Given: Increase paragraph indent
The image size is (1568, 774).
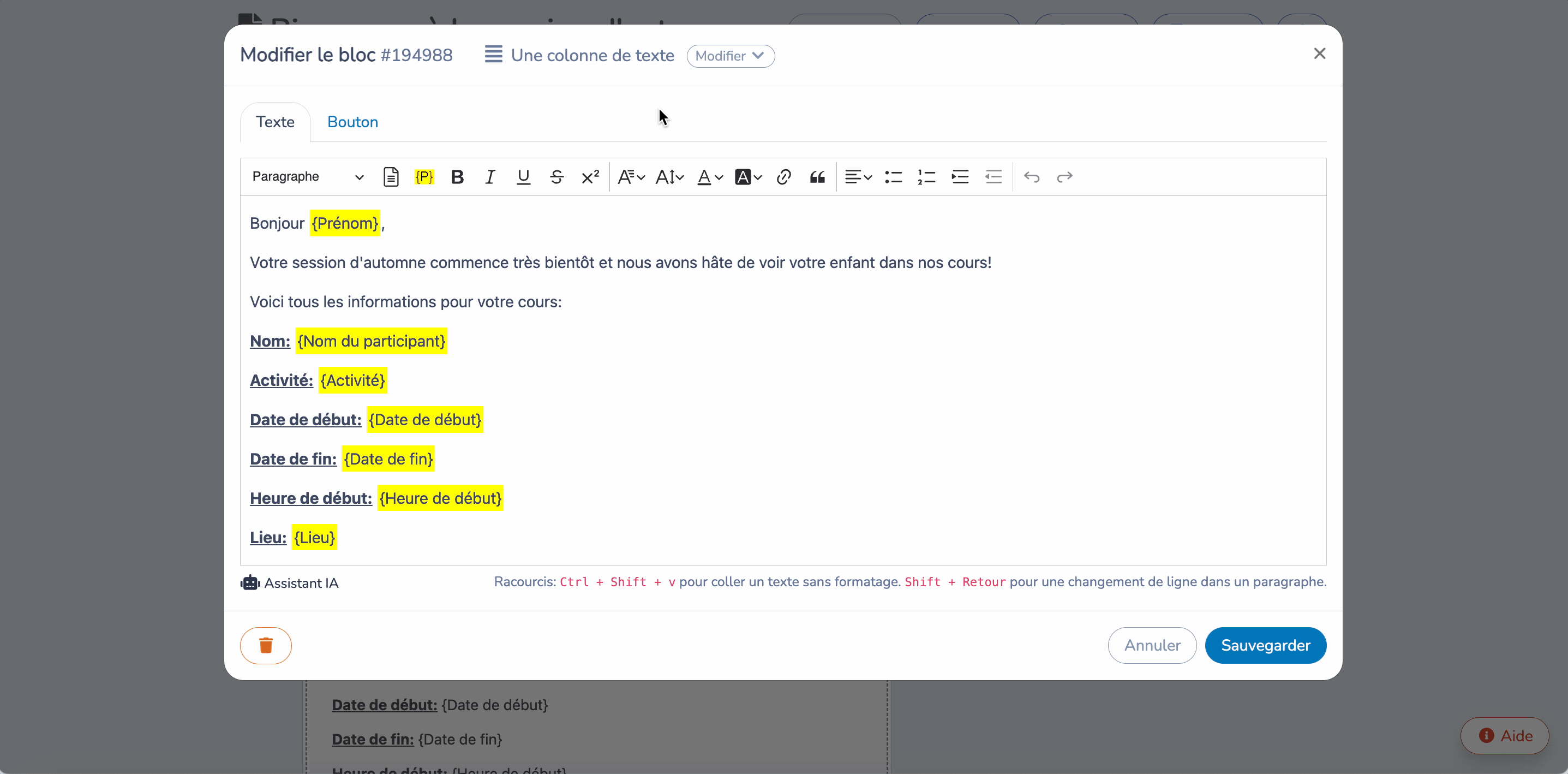Looking at the screenshot, I should pyautogui.click(x=960, y=177).
